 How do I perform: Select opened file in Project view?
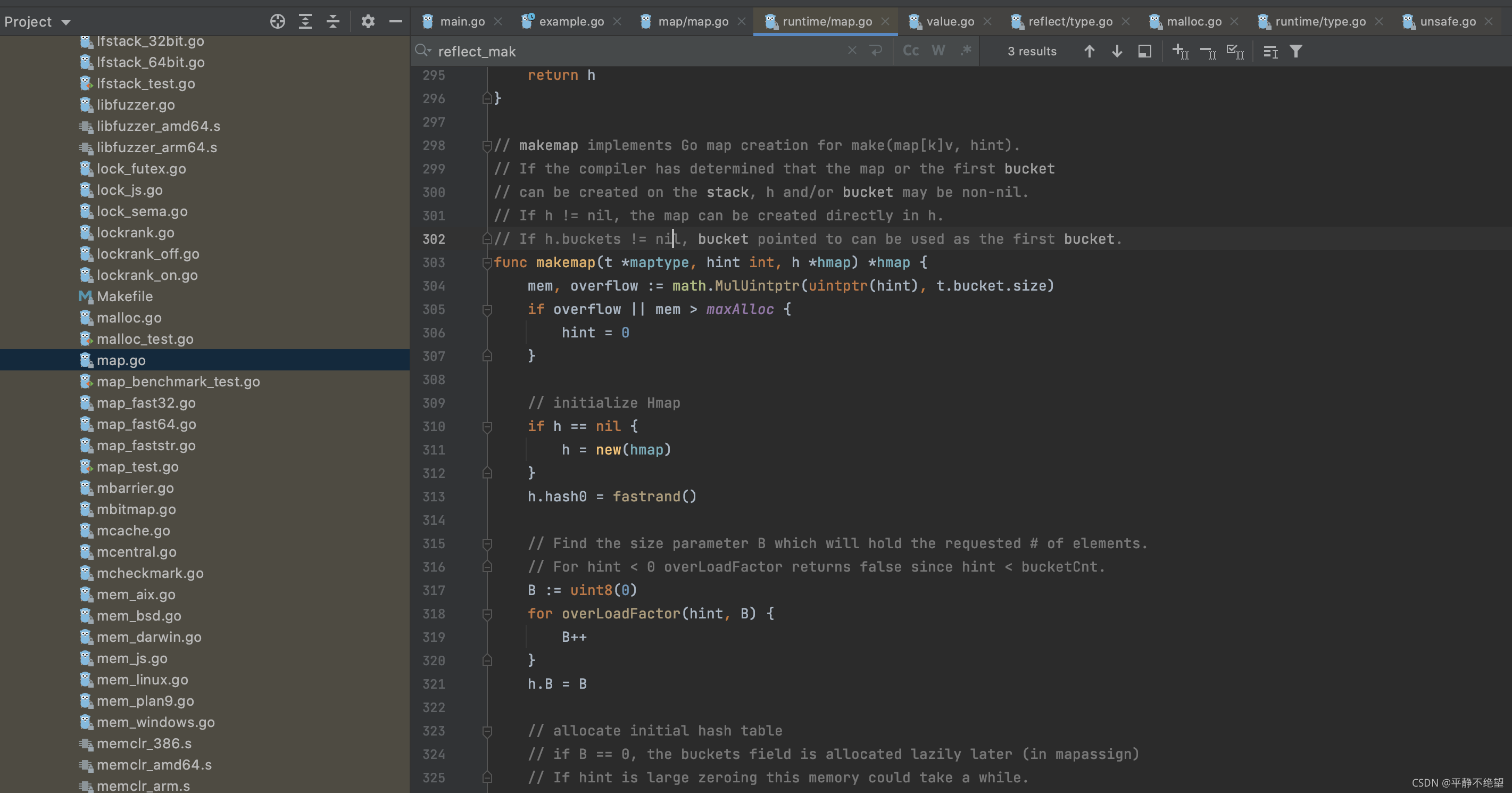[278, 21]
